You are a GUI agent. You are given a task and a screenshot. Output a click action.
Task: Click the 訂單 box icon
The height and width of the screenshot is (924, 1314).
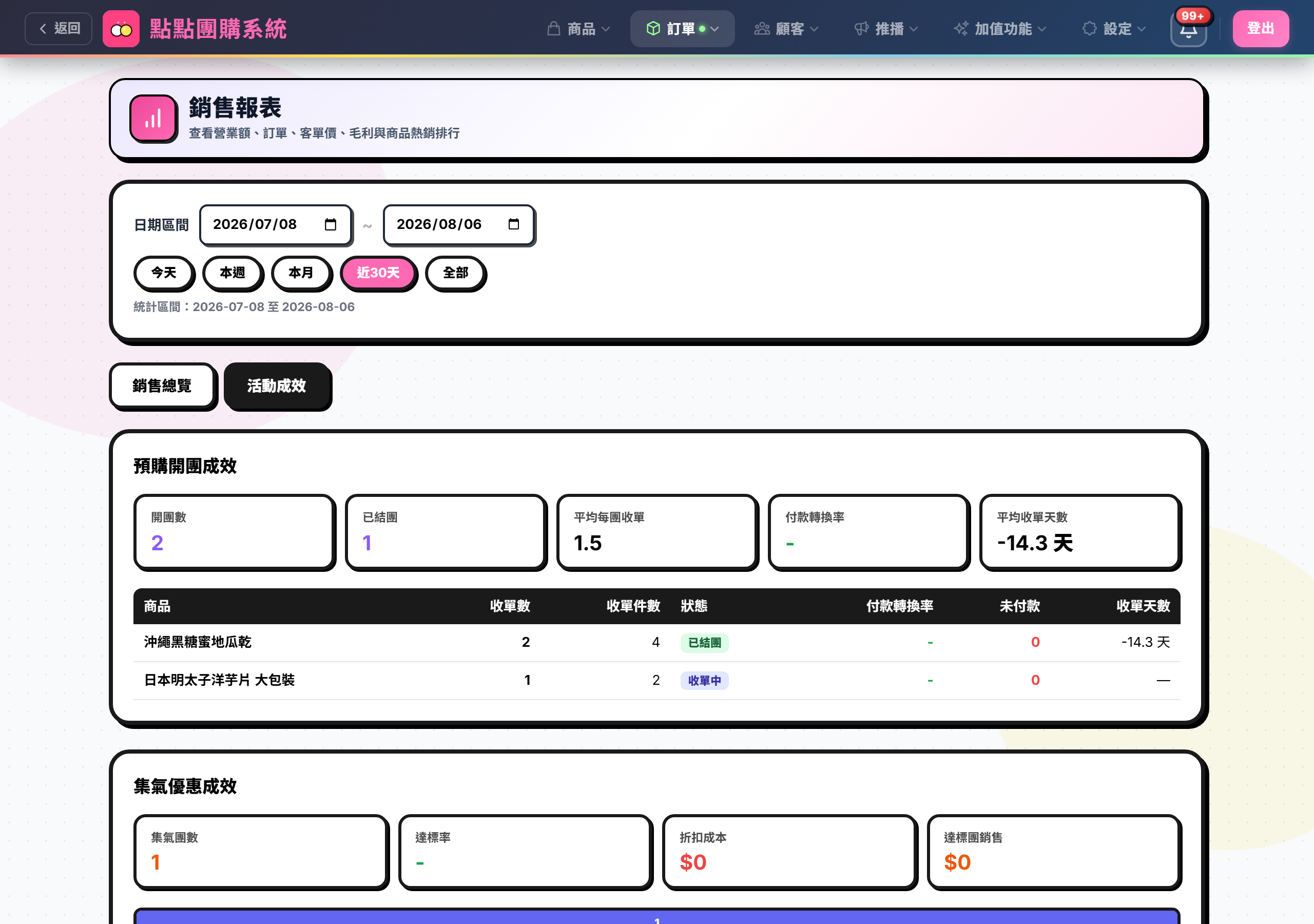click(x=653, y=29)
